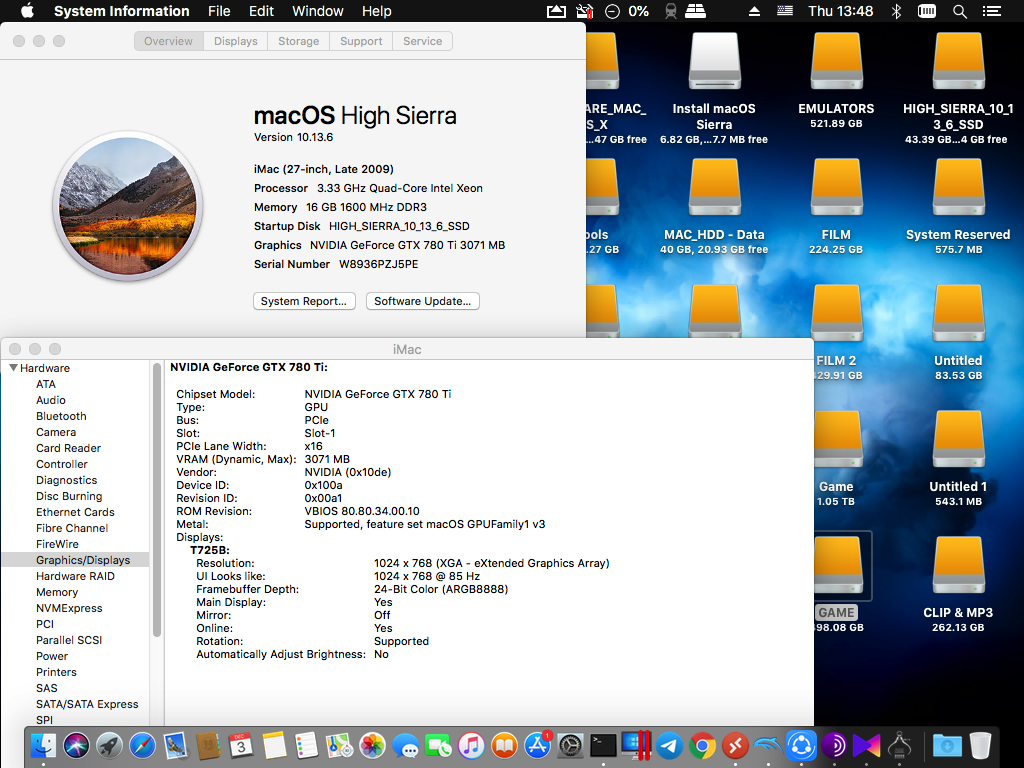Open System Information caliper icon in Dock
Image resolution: width=1024 pixels, height=768 pixels.
pyautogui.click(x=899, y=745)
